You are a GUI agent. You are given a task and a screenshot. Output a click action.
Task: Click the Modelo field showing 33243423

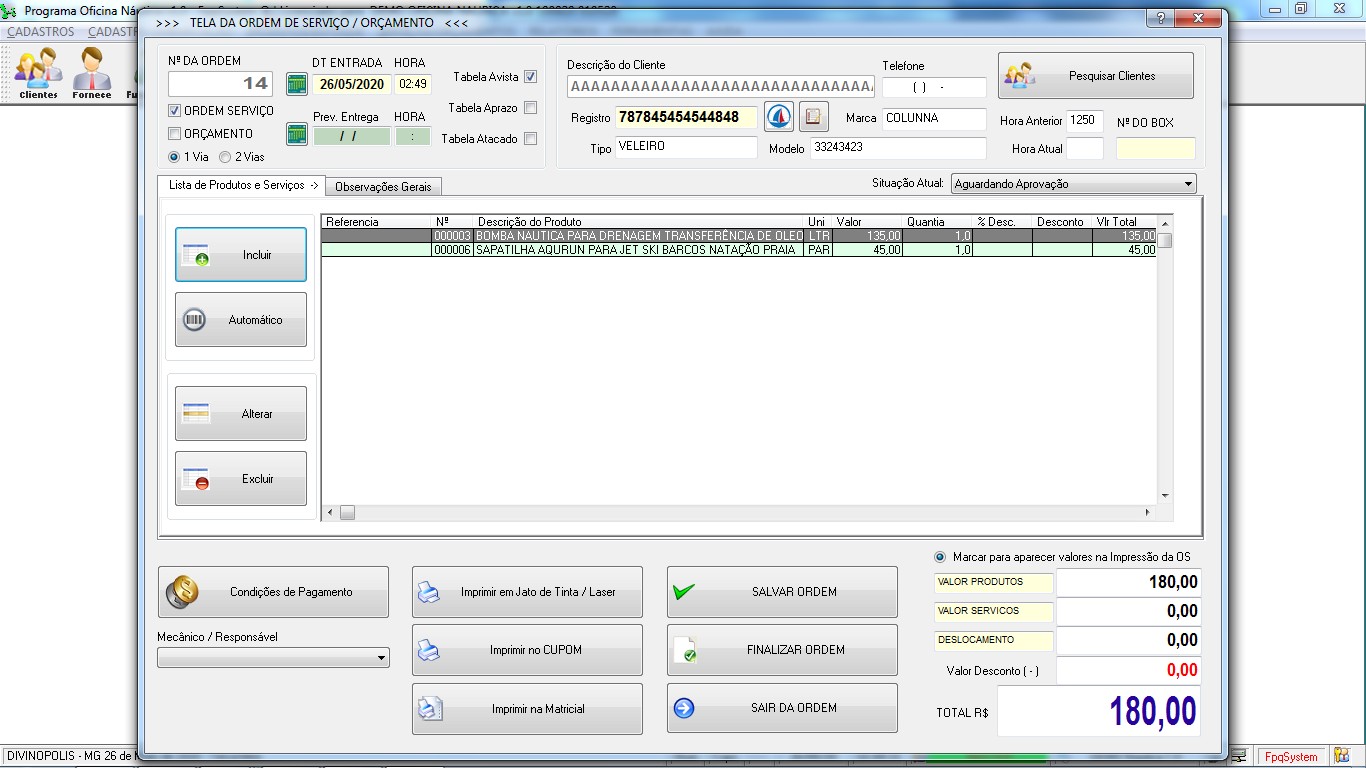coord(898,148)
